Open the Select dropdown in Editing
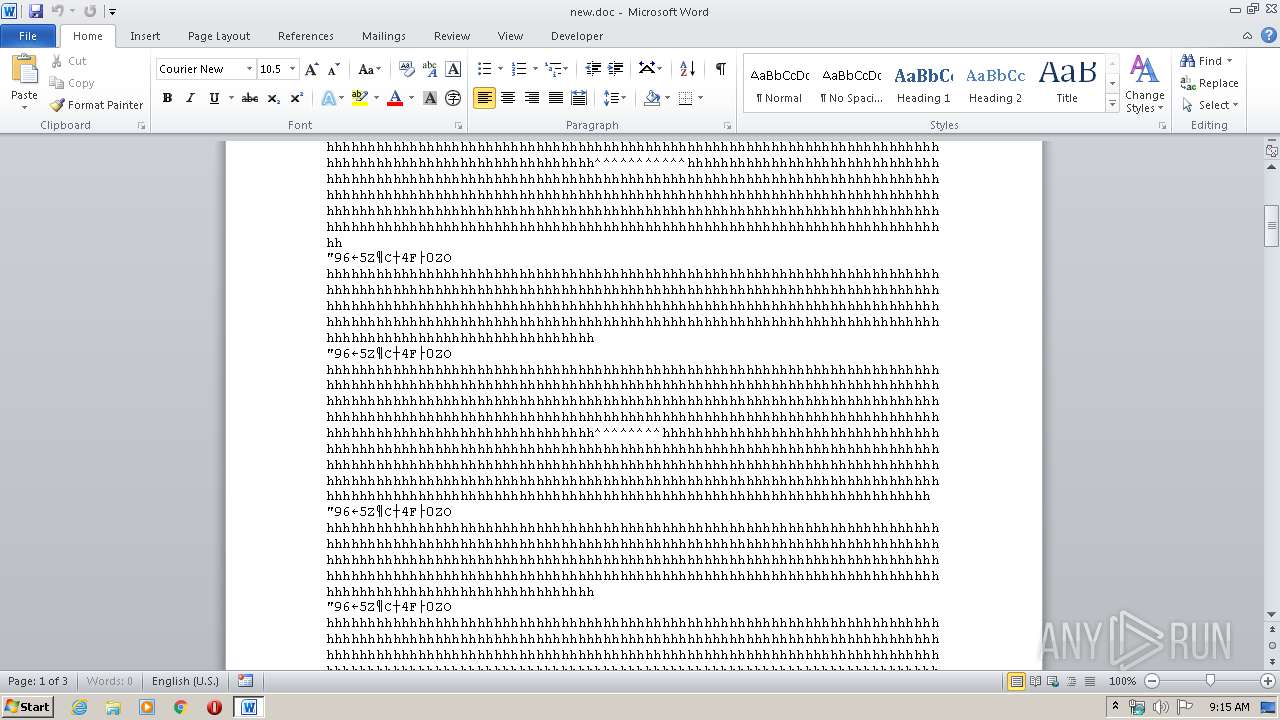The width and height of the screenshot is (1280, 720). pos(1210,105)
